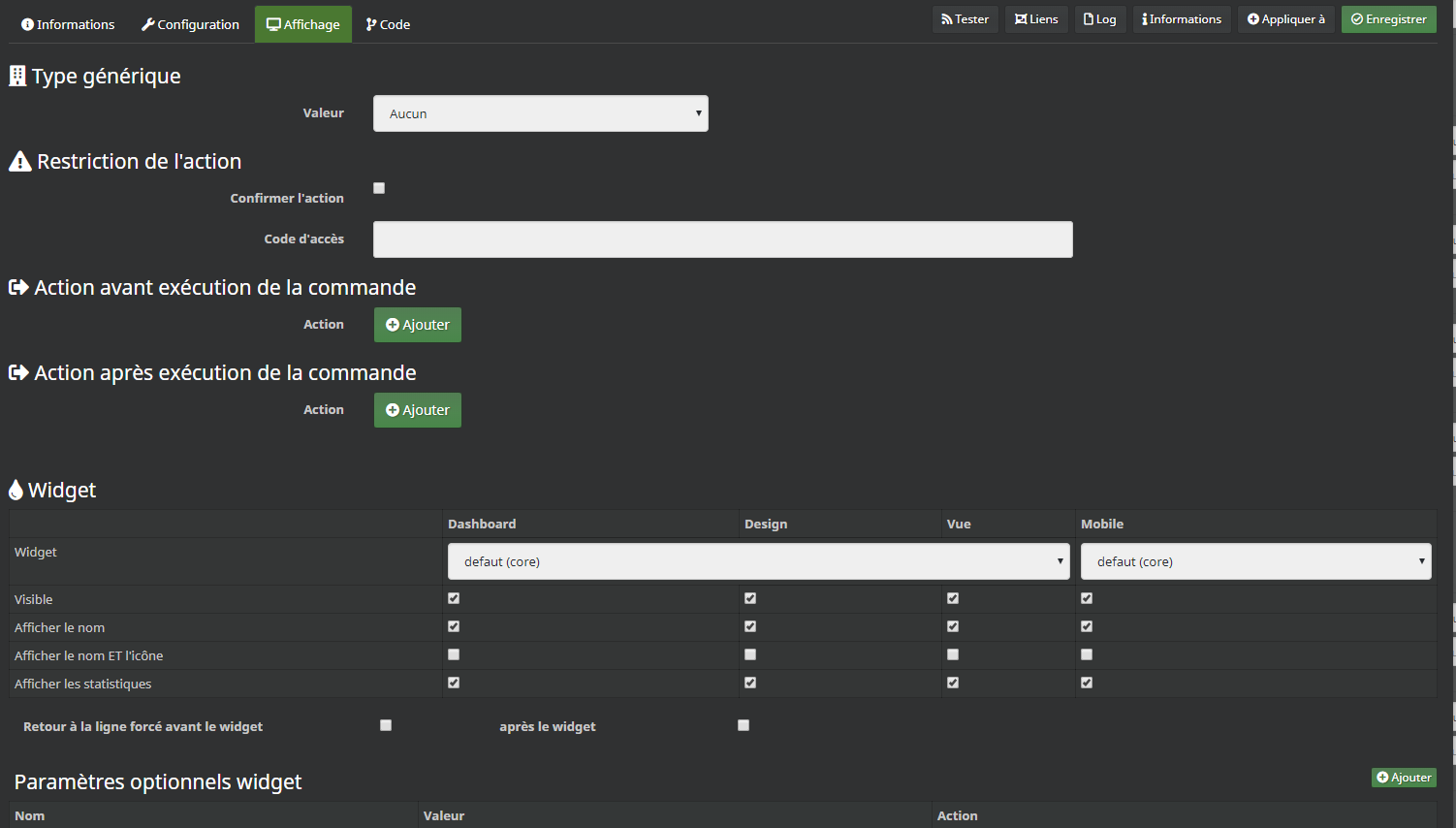Click Ajouter under Action après exécution
The height and width of the screenshot is (828, 1456).
click(418, 410)
